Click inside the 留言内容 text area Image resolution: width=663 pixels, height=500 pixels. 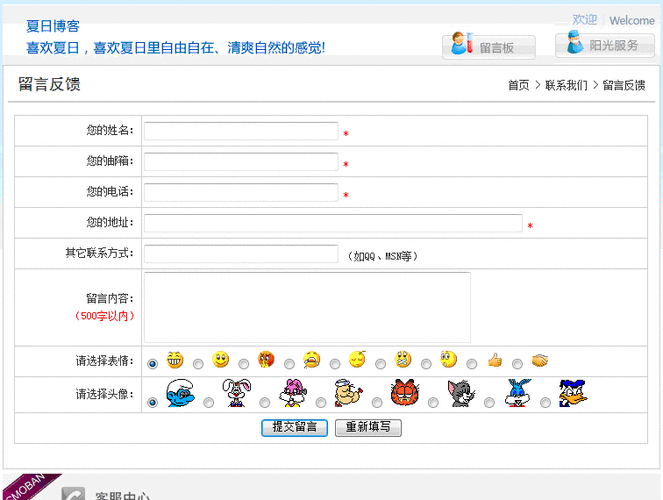click(x=307, y=307)
